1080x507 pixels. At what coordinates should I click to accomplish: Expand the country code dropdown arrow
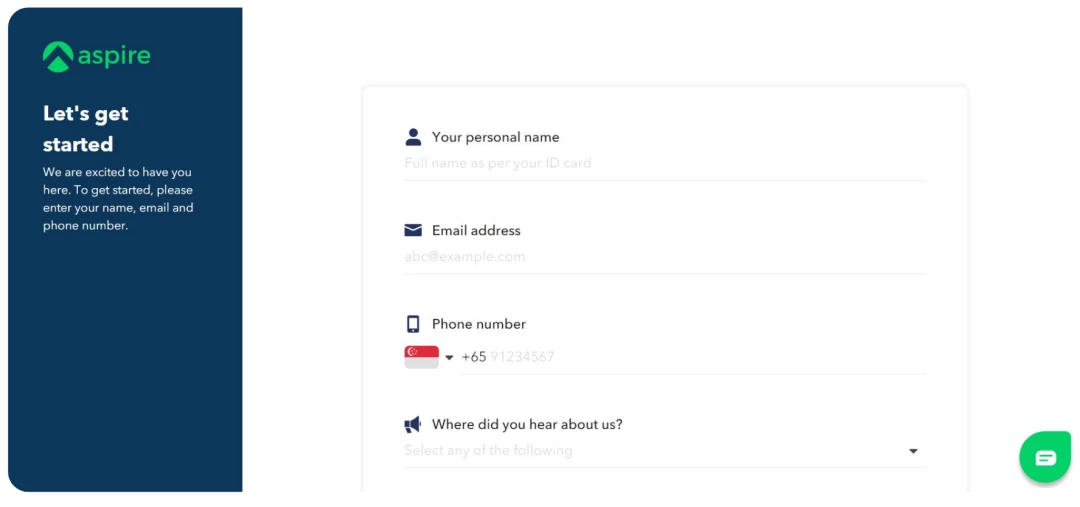click(x=449, y=358)
